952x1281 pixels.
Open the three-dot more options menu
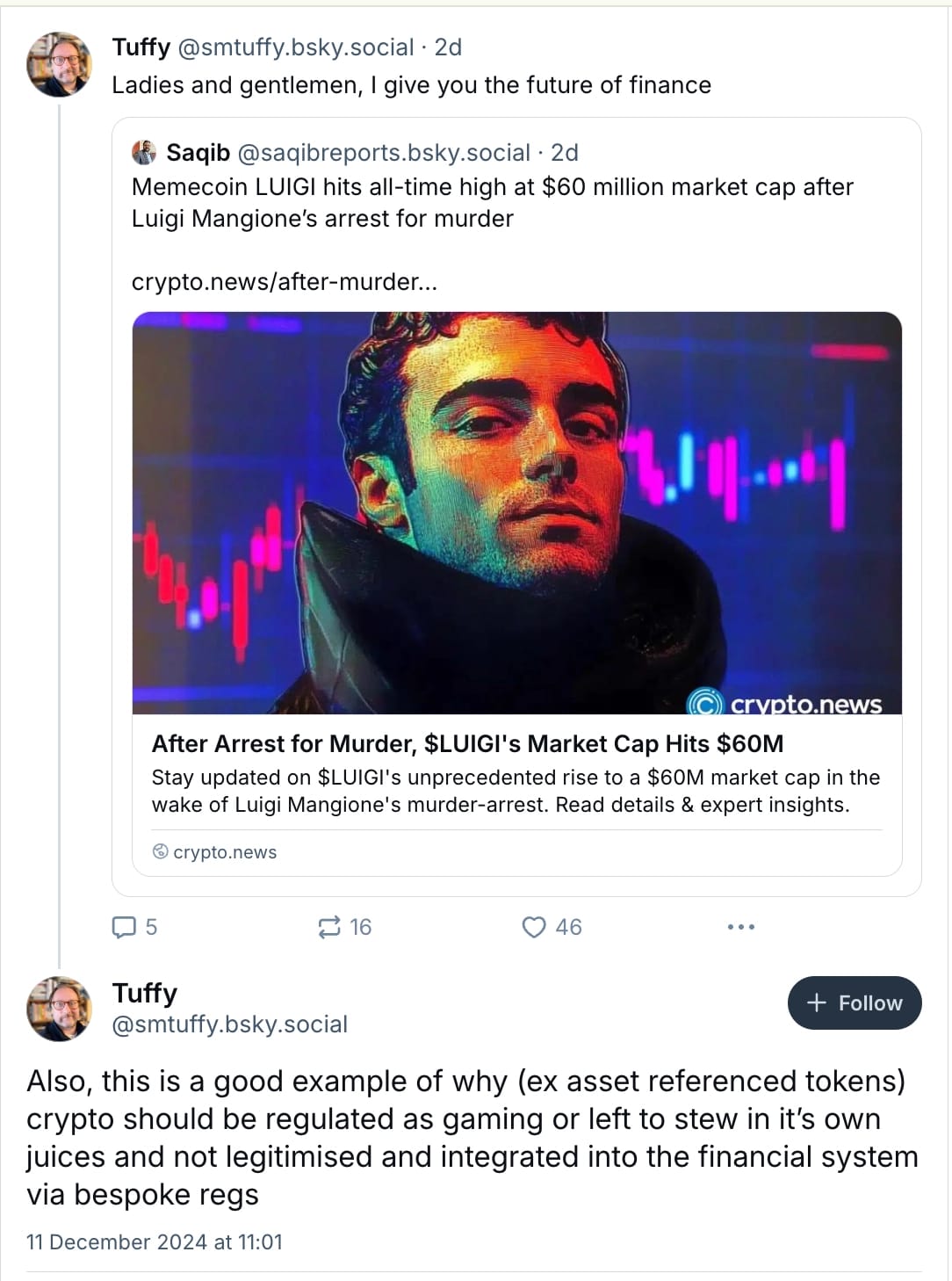pyautogui.click(x=740, y=927)
